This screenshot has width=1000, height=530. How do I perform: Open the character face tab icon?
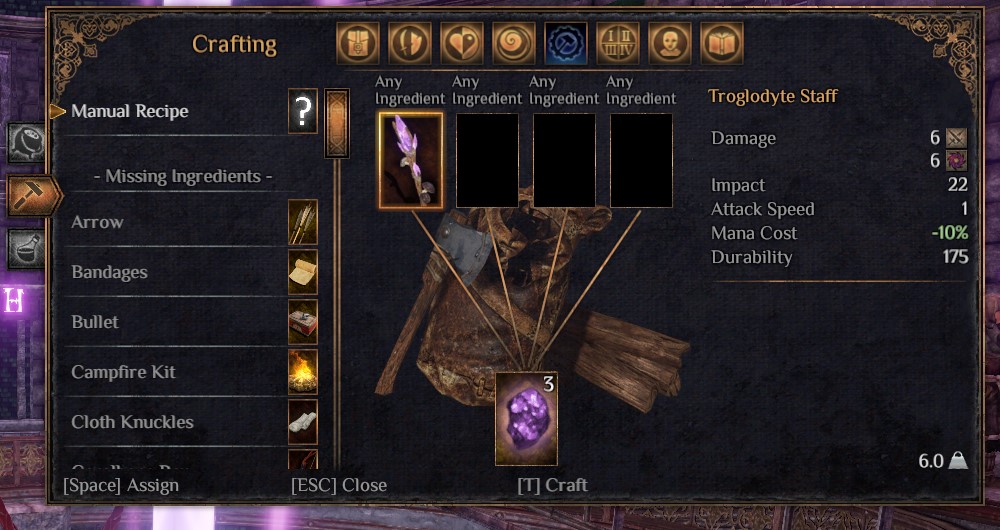click(x=670, y=43)
